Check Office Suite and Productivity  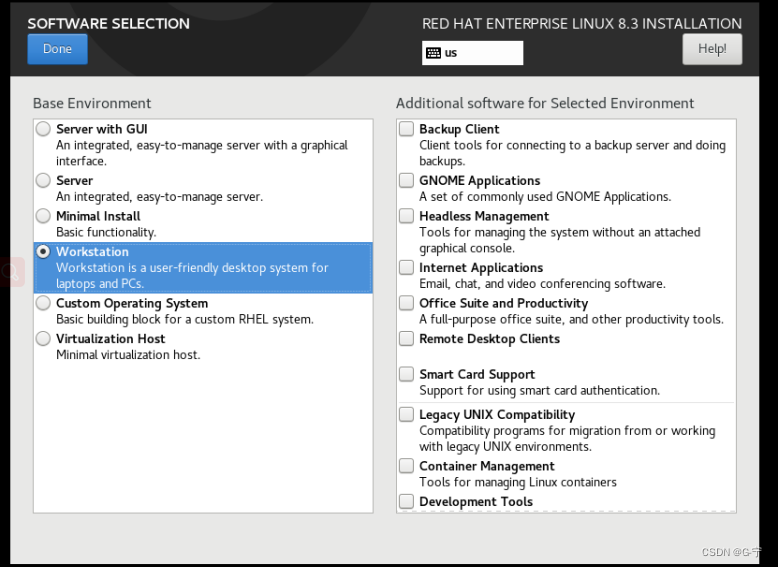[x=406, y=303]
